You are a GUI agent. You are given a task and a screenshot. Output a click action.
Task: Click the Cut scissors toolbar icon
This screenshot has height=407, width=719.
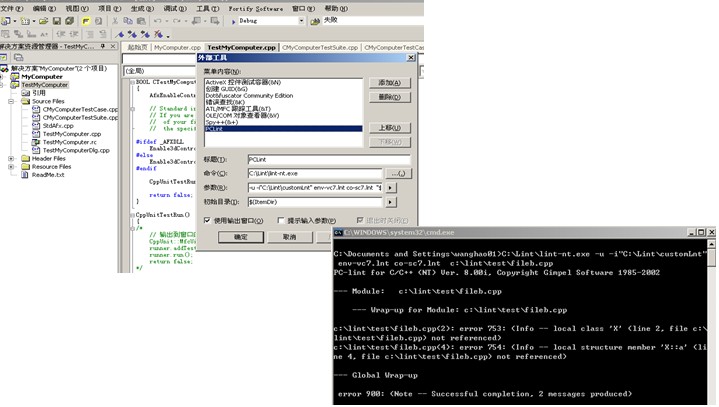click(115, 21)
